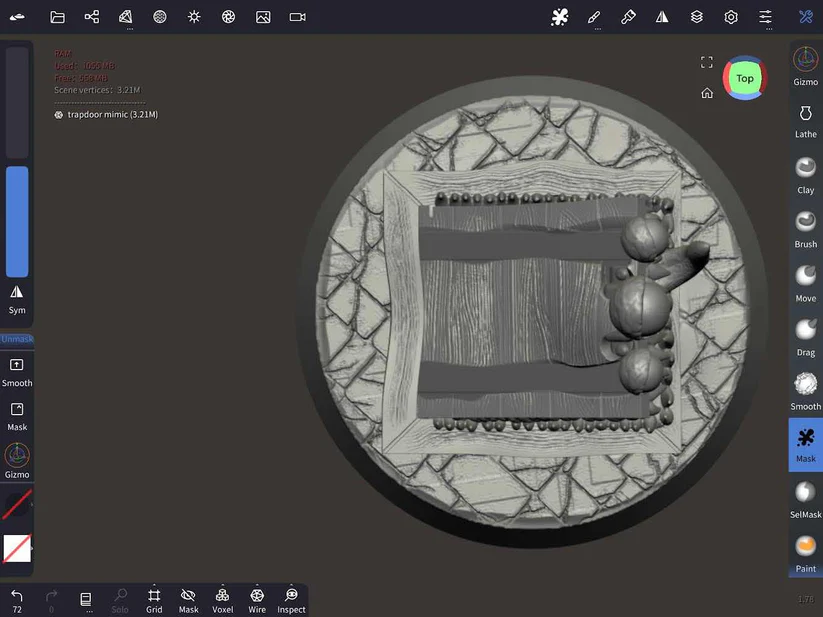
Task: Open the Layers stack menu
Action: click(697, 17)
